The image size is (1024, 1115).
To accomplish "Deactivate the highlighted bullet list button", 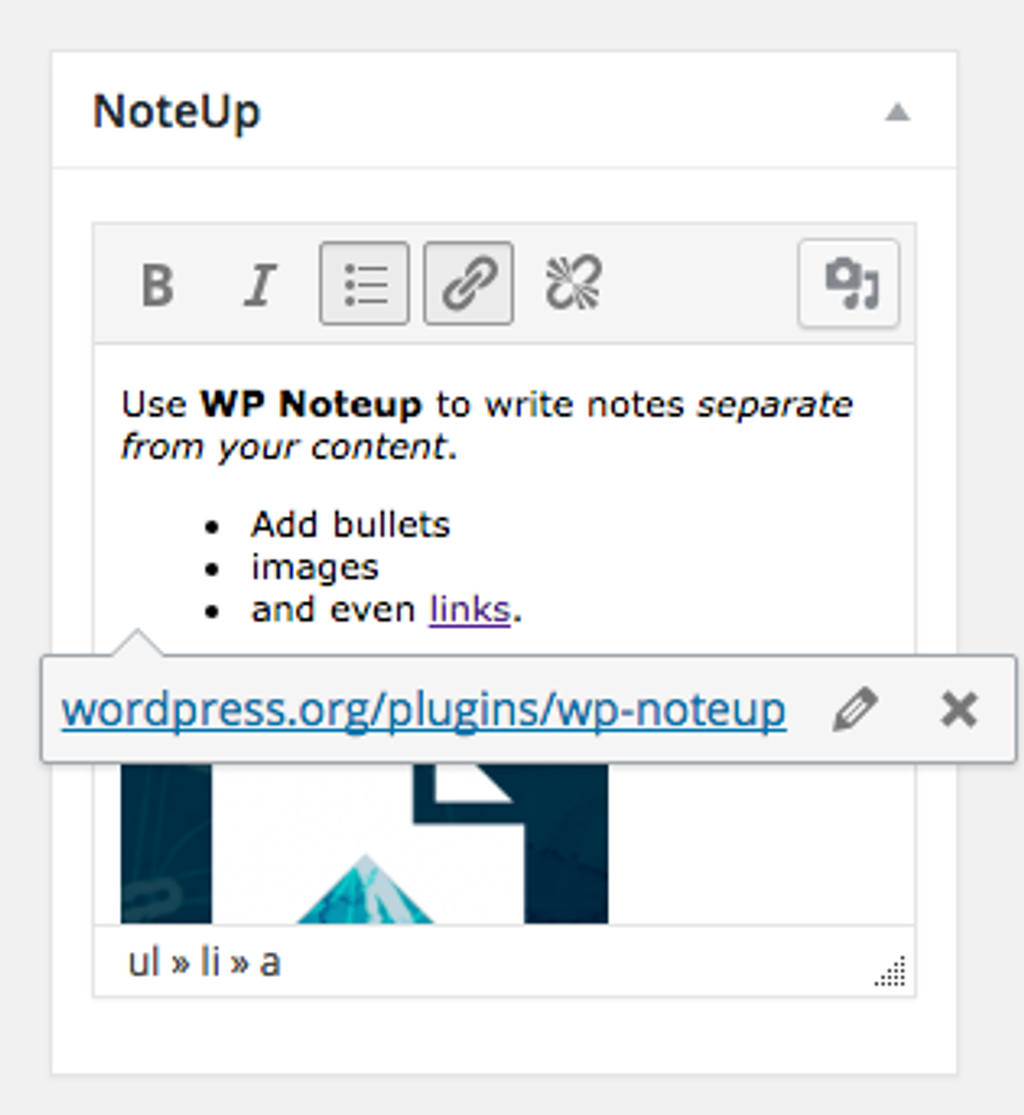I will (x=366, y=284).
